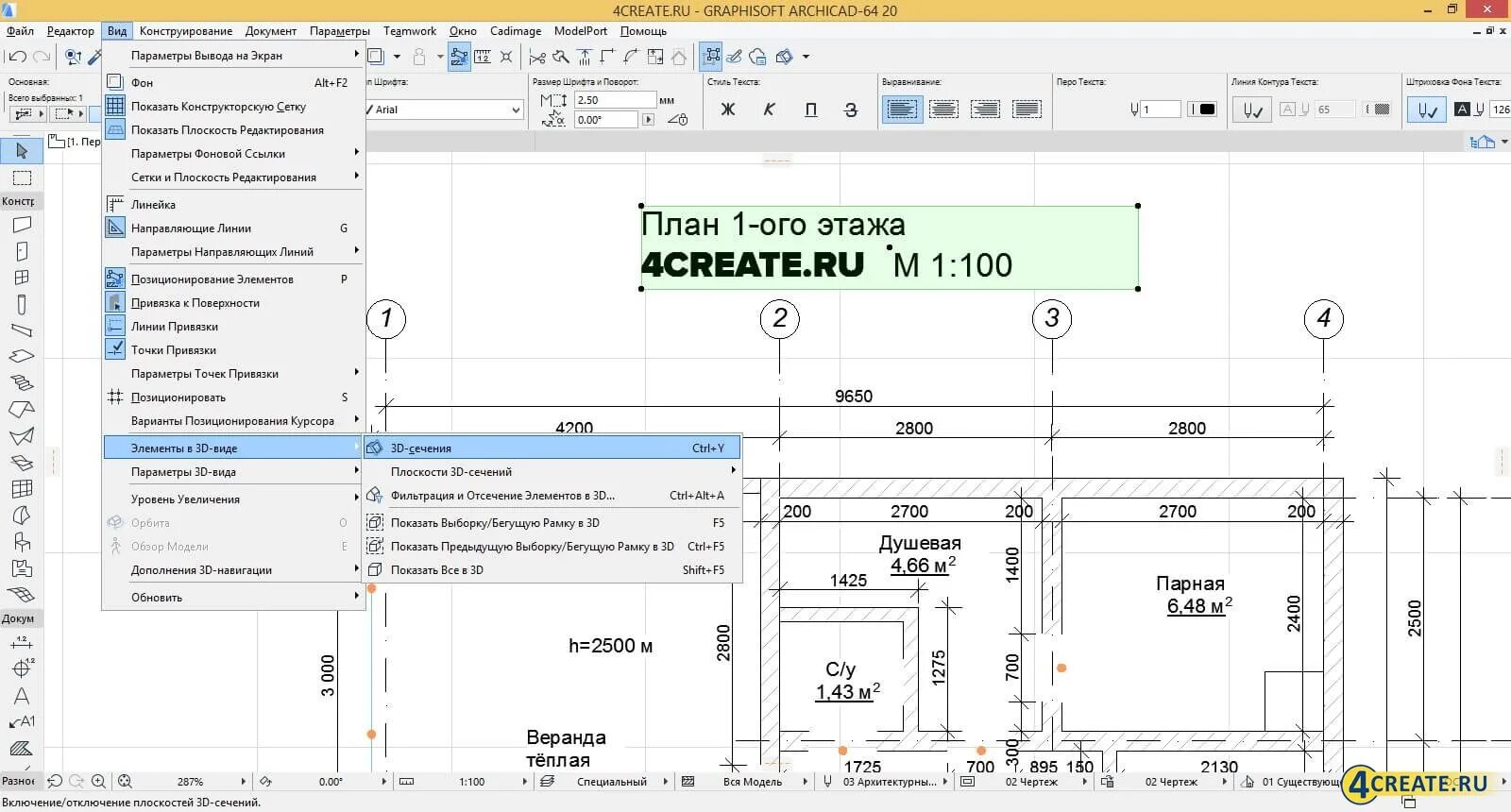The width and height of the screenshot is (1511, 812).
Task: Expand the 03 Архитектурны pen set arrow
Action: pyautogui.click(x=945, y=782)
